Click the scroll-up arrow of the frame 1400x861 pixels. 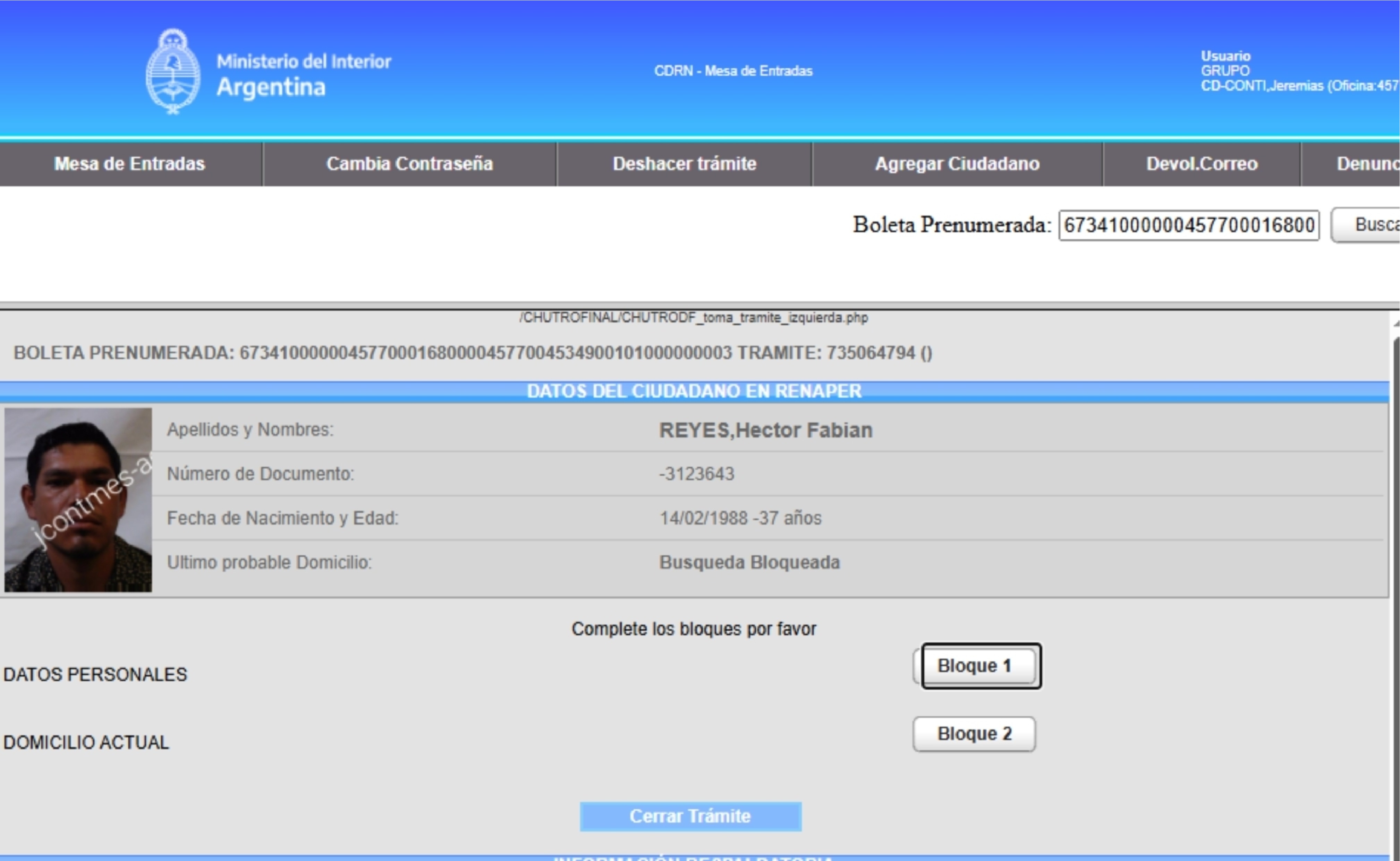click(x=1396, y=323)
